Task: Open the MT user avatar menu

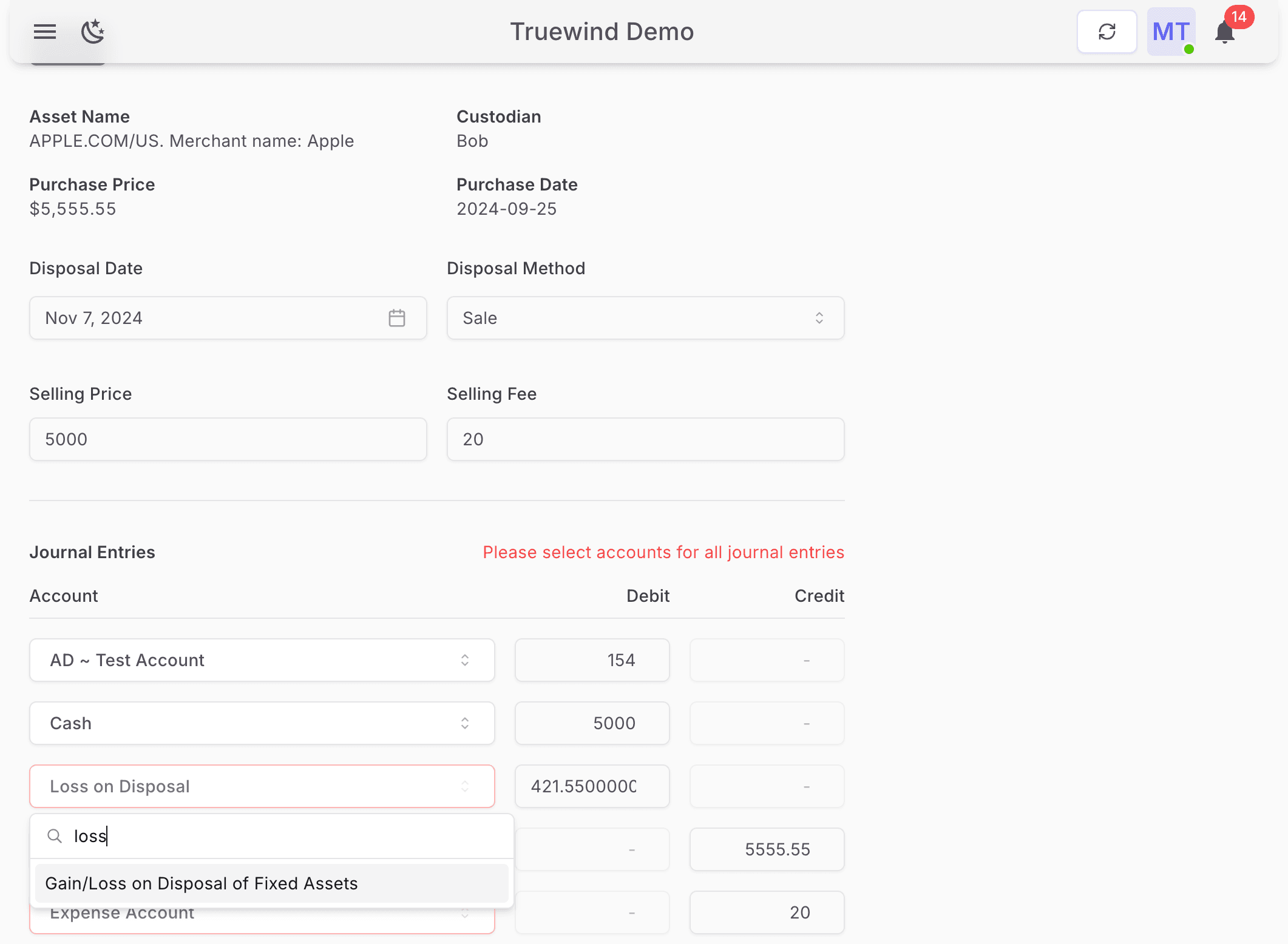Action: pos(1170,31)
